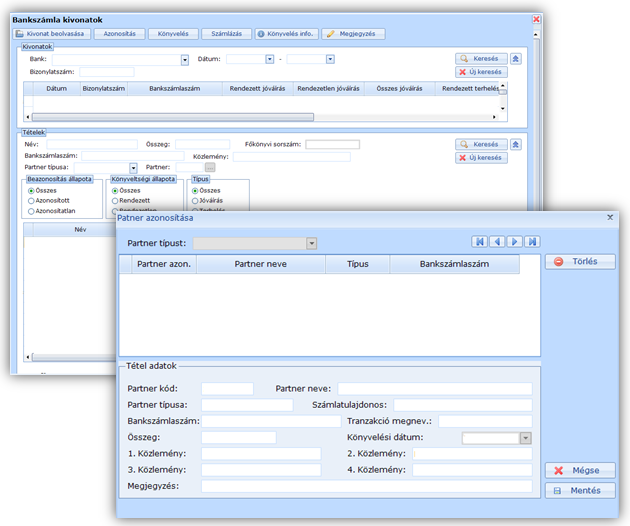Focus the Bizonylatszám input field
Screen dimensions: 630x526
[x=107, y=72]
